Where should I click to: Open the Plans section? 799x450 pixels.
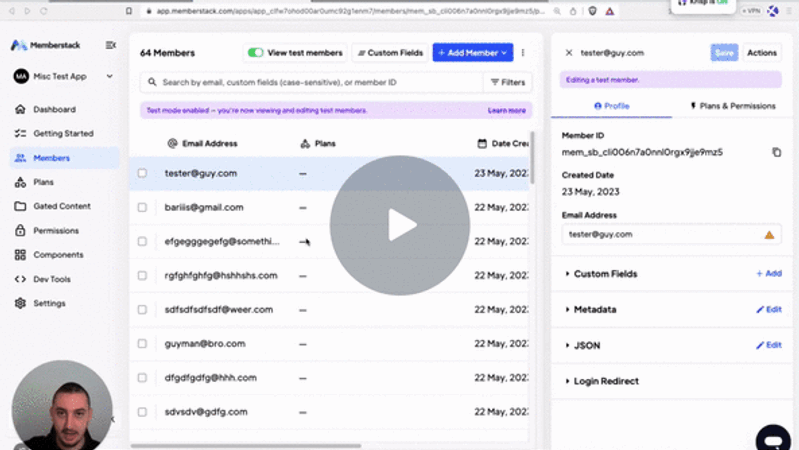[x=43, y=182]
